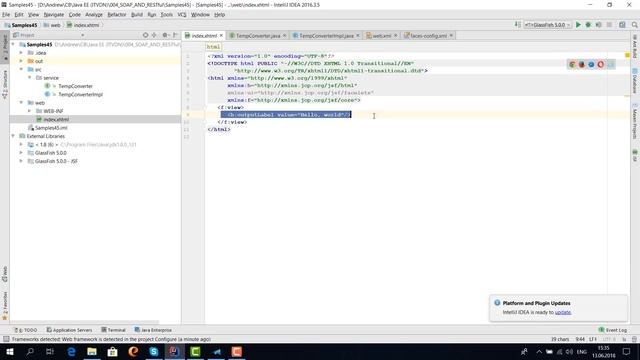Switch to web.xml editor tab
Screen dimensions: 640x360
tap(381, 36)
